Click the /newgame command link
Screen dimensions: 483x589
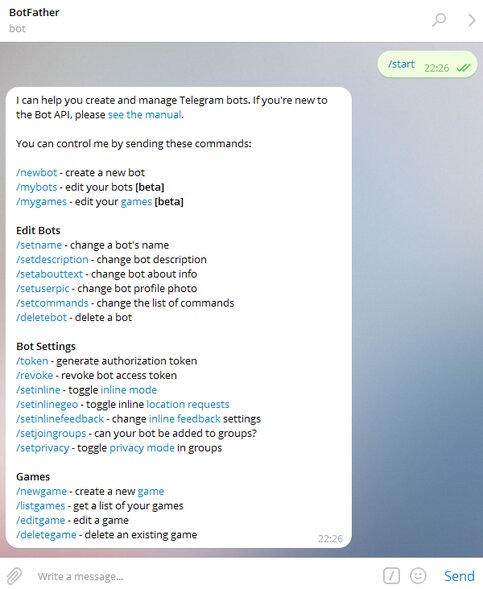coord(41,491)
